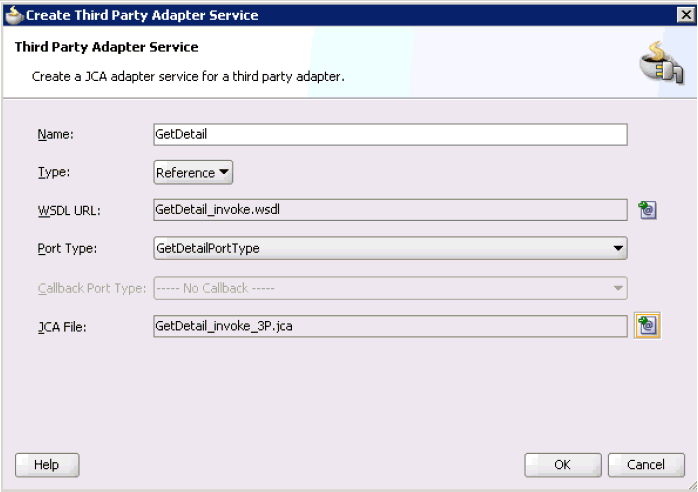Click the Type label
The image size is (698, 492).
[x=54, y=172]
